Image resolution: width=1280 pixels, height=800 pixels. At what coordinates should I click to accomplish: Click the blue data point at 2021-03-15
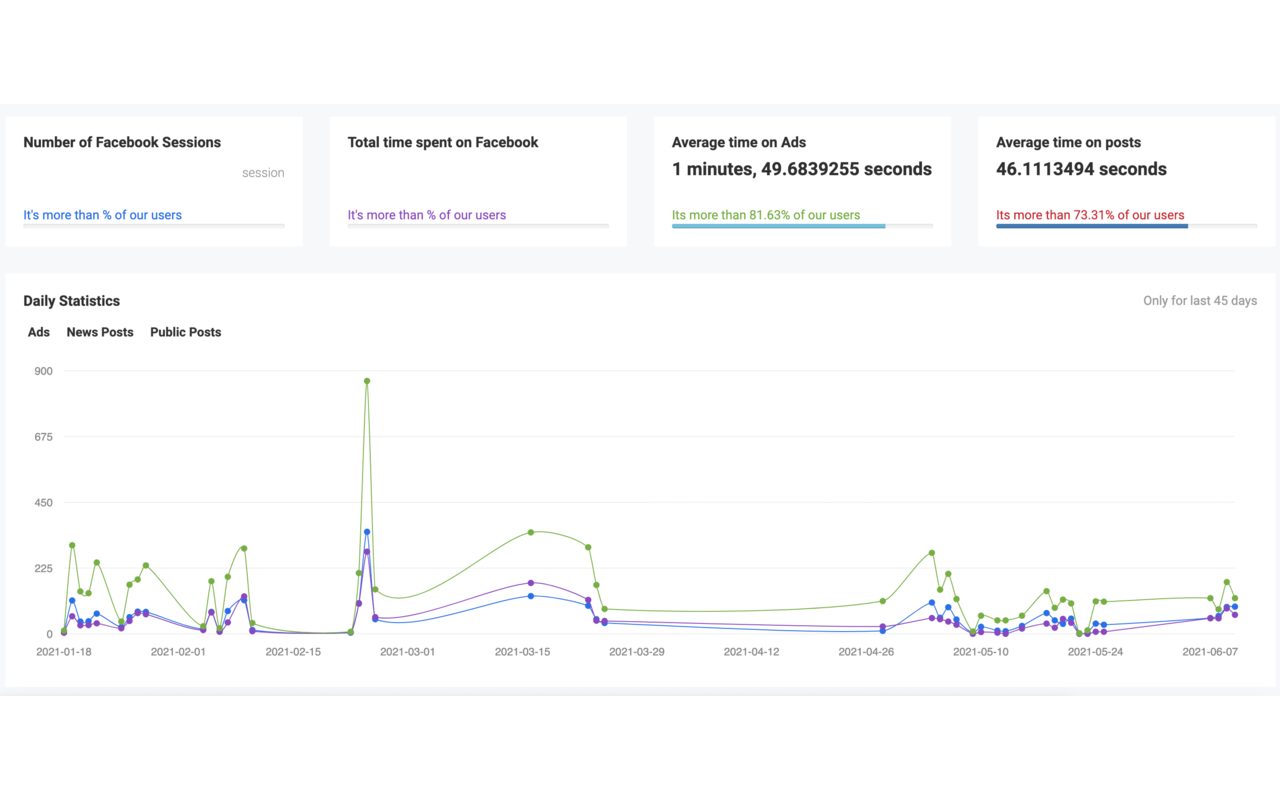[531, 596]
